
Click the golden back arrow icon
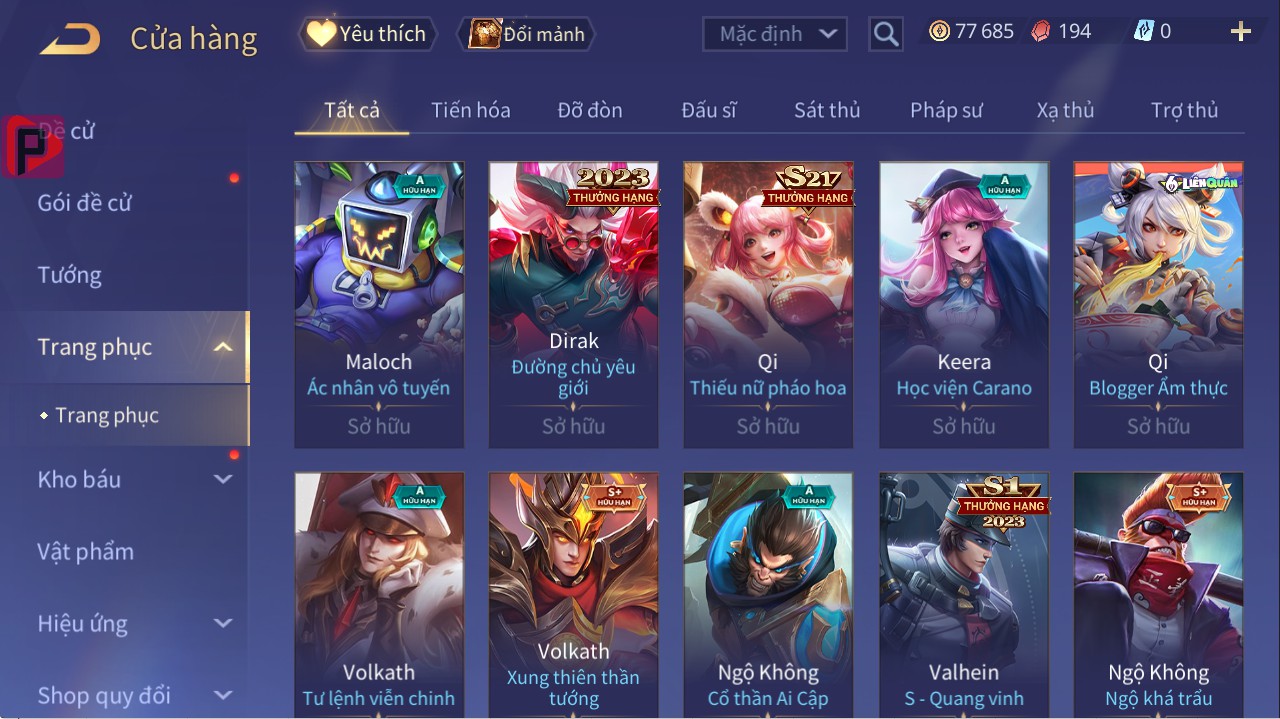pyautogui.click(x=70, y=40)
